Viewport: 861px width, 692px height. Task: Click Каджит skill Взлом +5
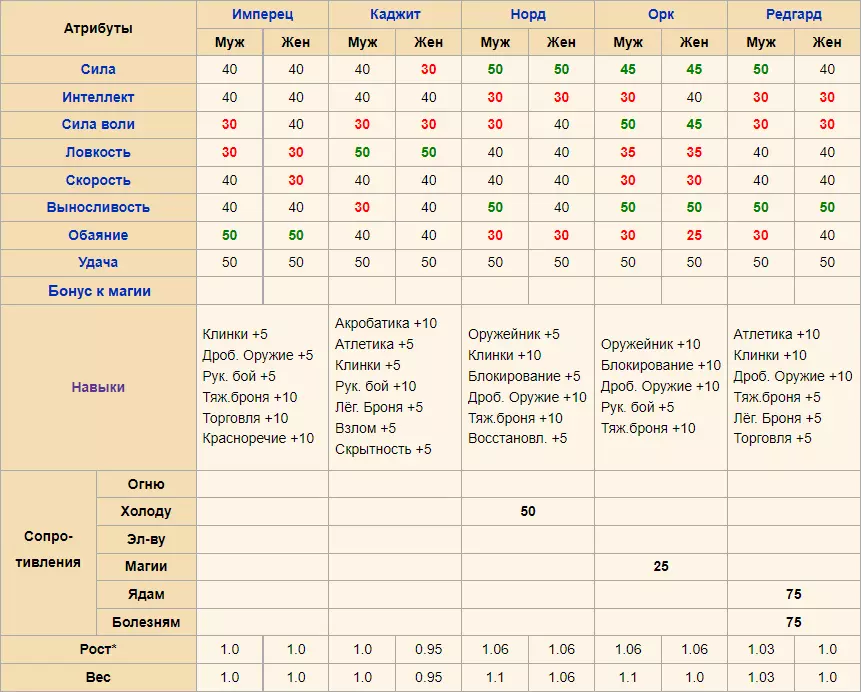tap(365, 428)
